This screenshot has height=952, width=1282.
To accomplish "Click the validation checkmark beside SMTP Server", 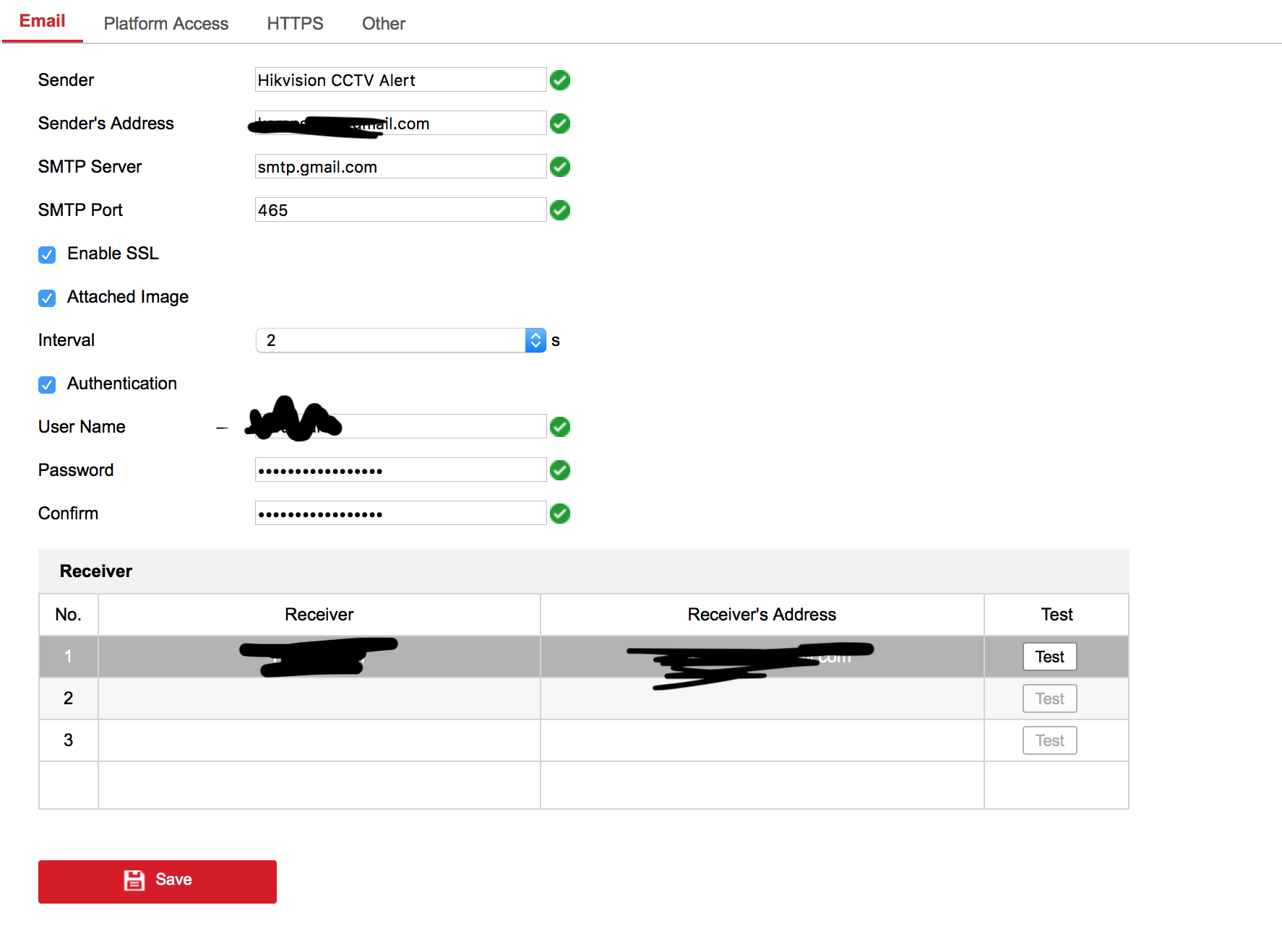I will coord(559,167).
